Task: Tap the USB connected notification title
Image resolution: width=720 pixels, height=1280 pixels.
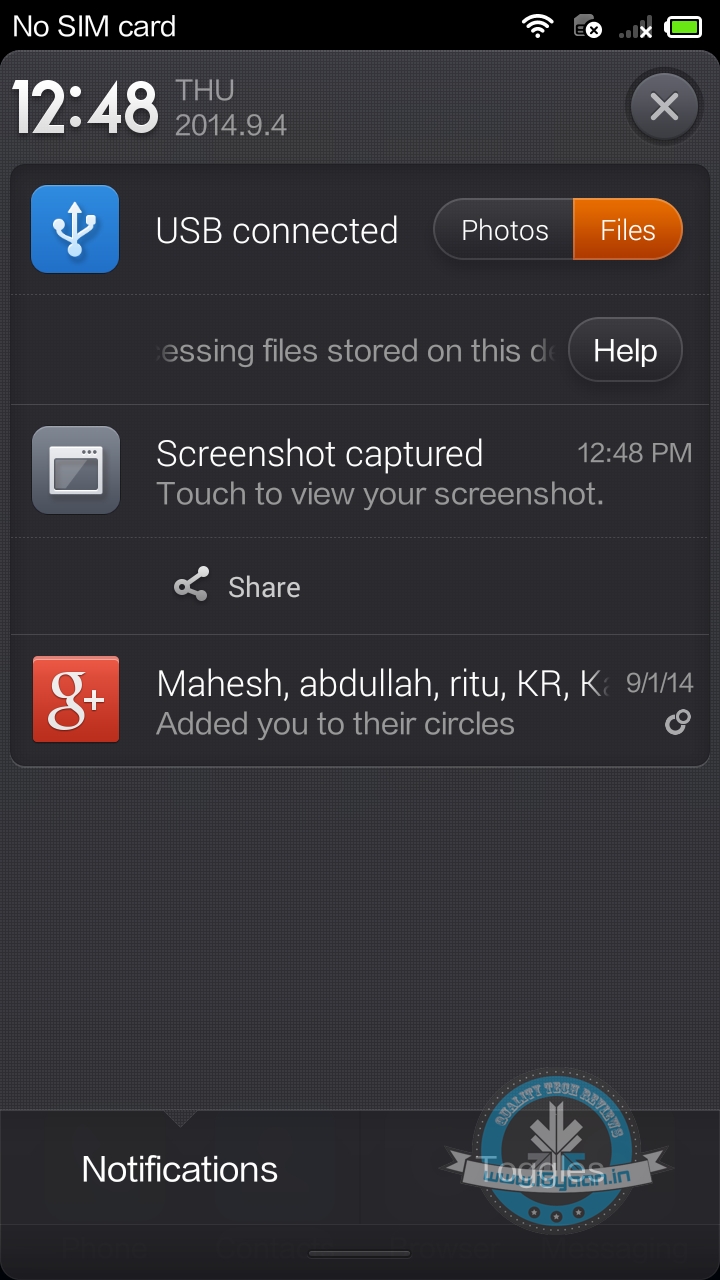Action: pos(277,231)
